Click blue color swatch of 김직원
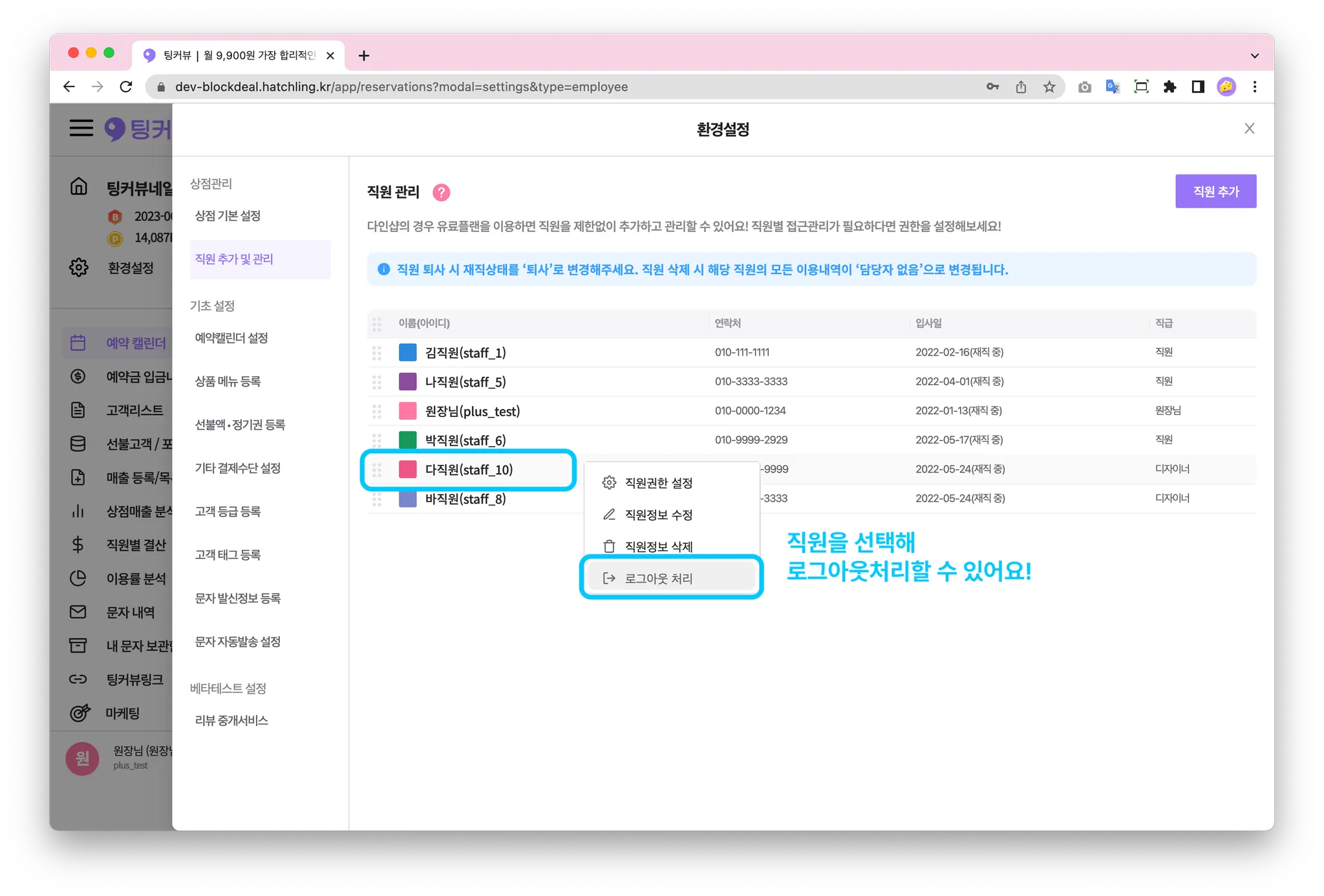1324x896 pixels. click(408, 353)
